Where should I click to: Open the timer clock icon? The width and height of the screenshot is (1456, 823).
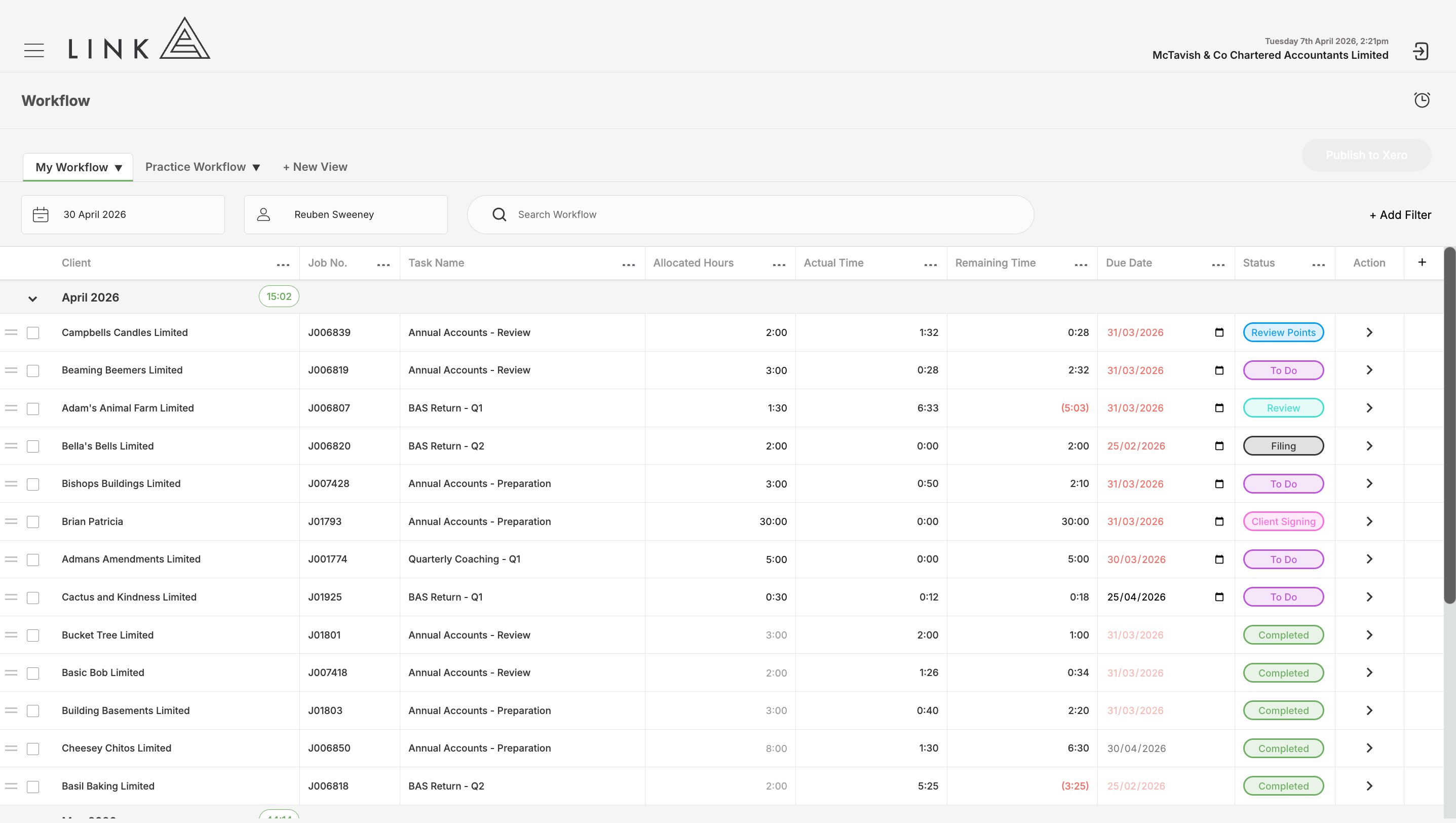point(1422,100)
